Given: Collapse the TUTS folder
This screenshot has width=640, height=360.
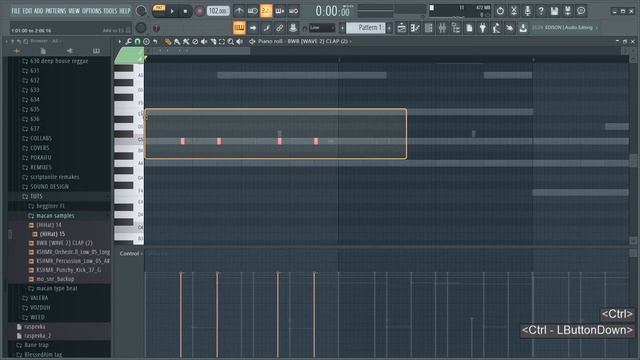Looking at the screenshot, I should tap(36, 196).
